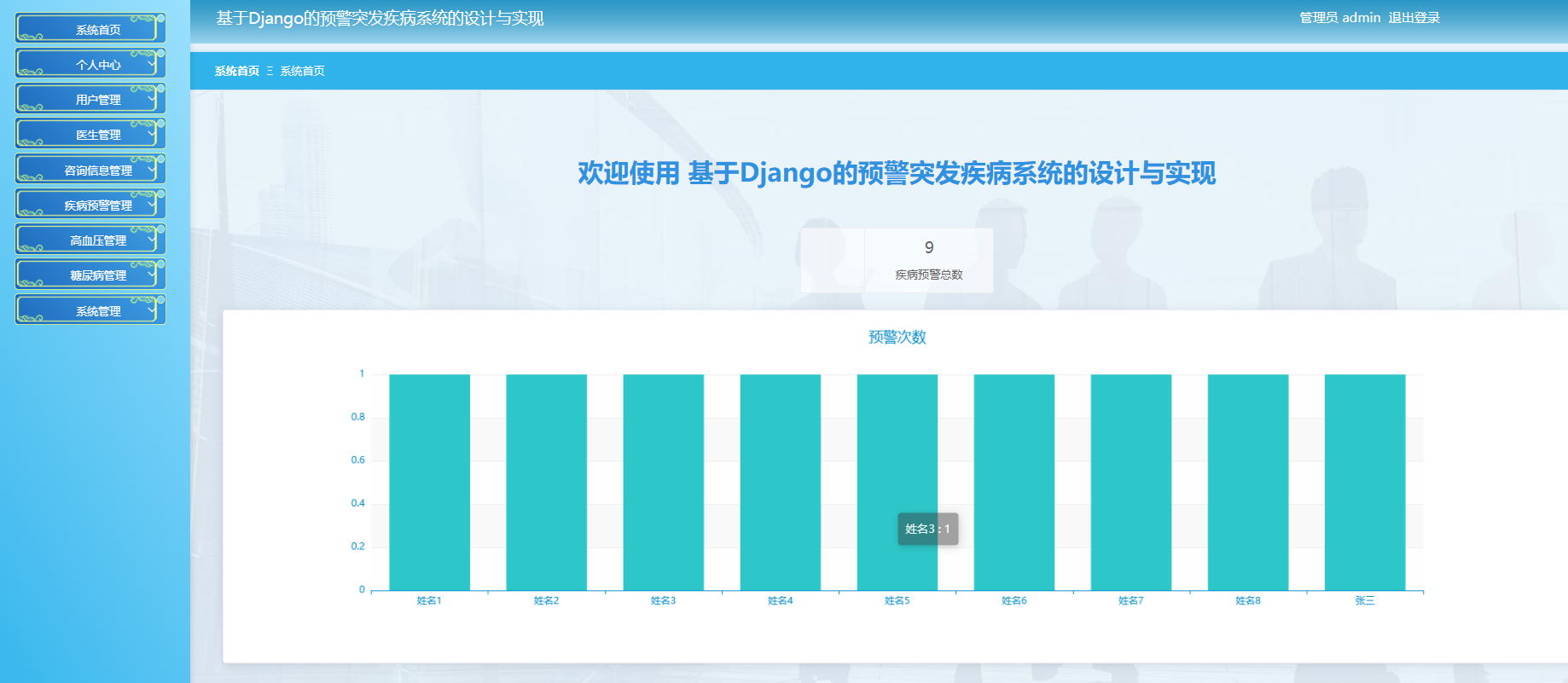This screenshot has height=683, width=1568.
Task: Select the 糖尿病管理 sidebar label
Action: tap(98, 275)
